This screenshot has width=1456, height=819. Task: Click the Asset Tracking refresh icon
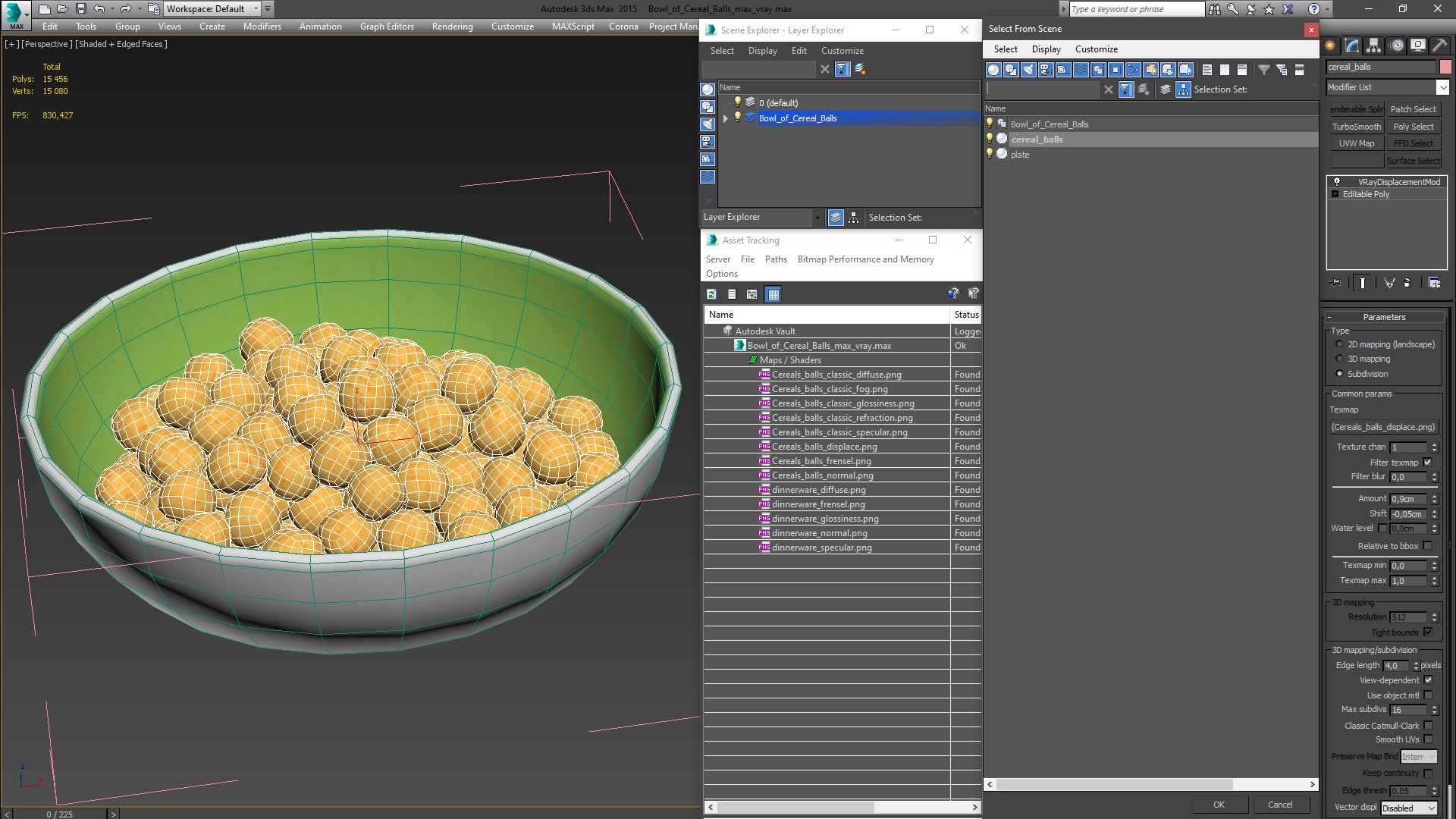[x=711, y=294]
